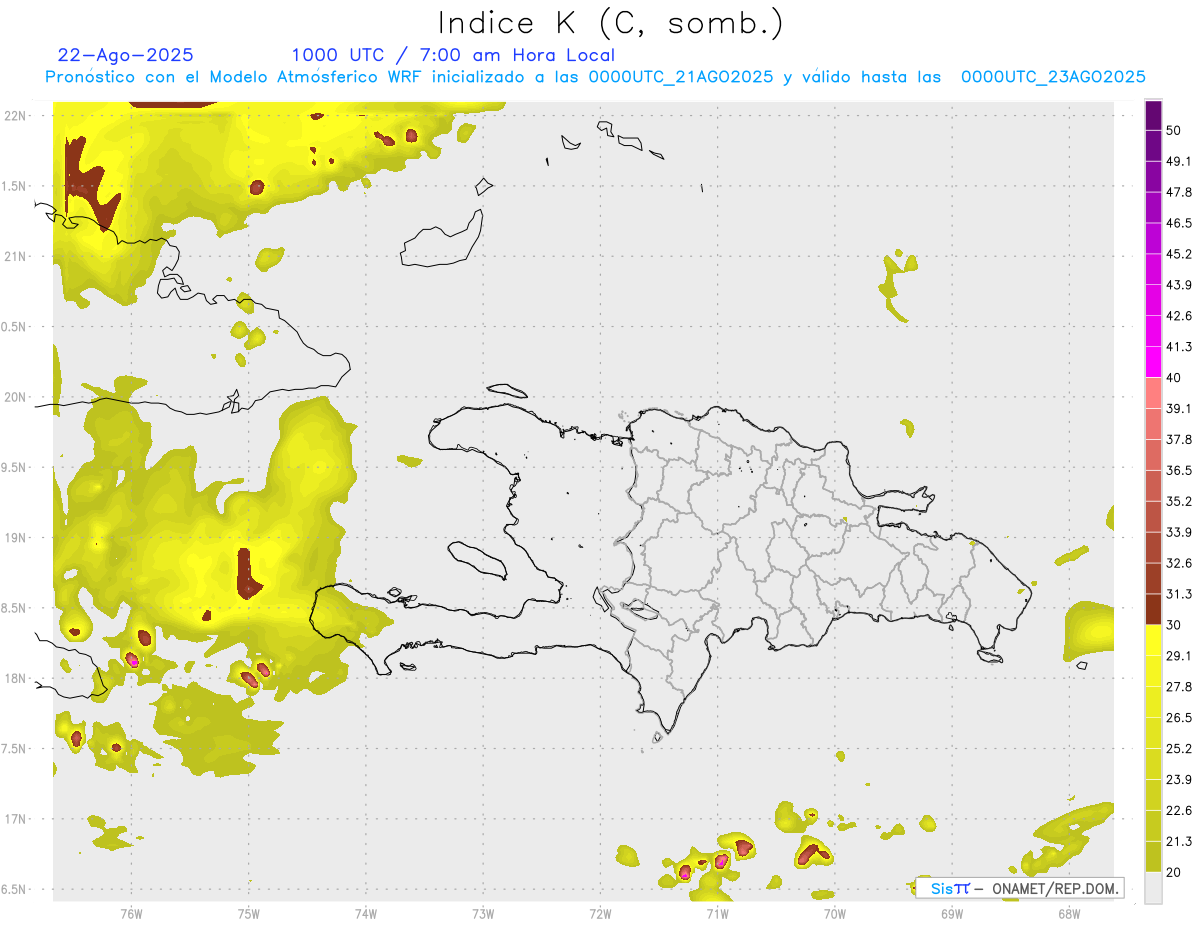Image resolution: width=1200 pixels, height=927 pixels.
Task: Select the longitude axis label "68W"
Action: pos(1069,914)
